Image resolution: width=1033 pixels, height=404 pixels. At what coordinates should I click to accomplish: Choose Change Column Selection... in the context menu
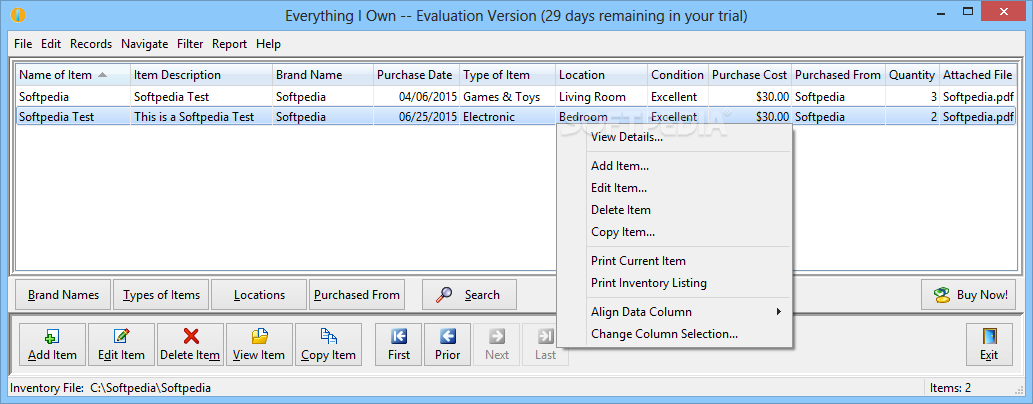click(675, 333)
